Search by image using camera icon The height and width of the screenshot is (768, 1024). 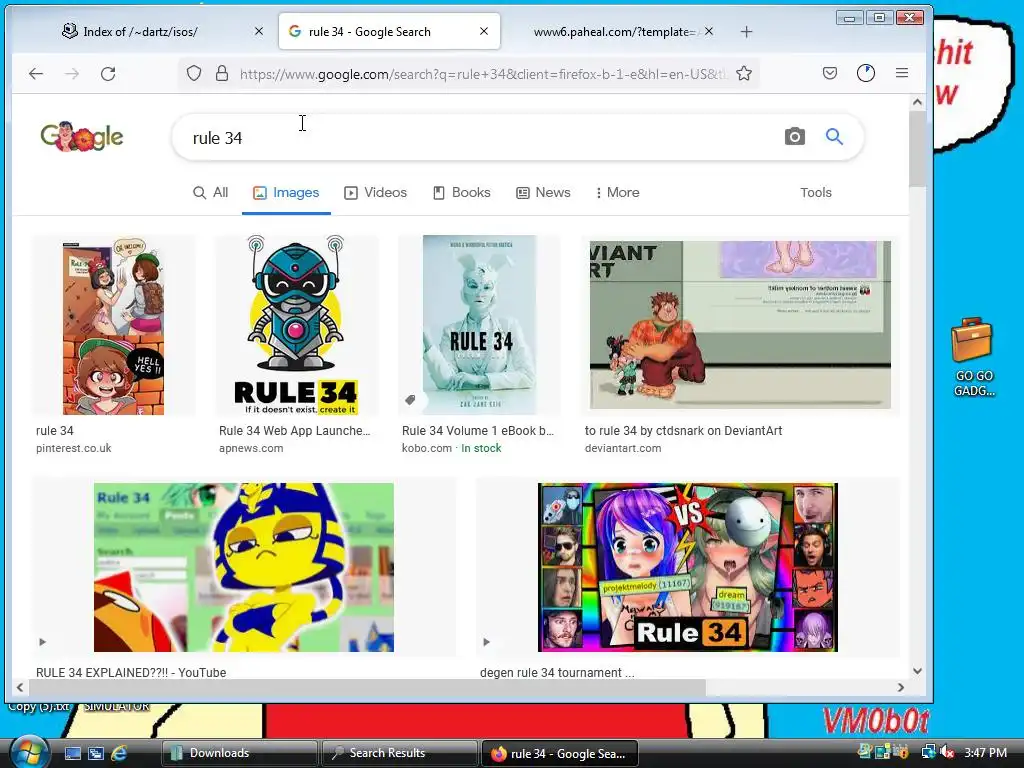pyautogui.click(x=794, y=136)
